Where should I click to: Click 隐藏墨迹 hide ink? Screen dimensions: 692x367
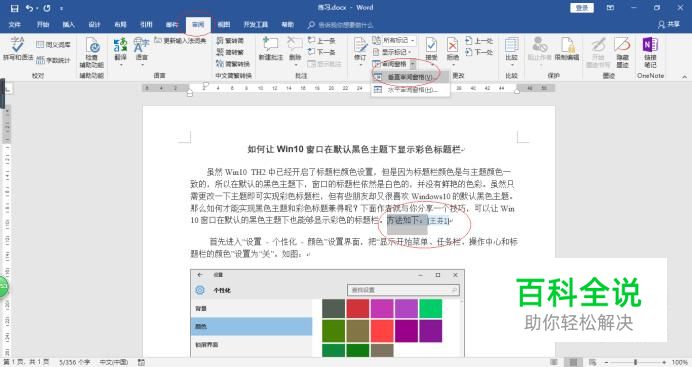click(x=622, y=52)
